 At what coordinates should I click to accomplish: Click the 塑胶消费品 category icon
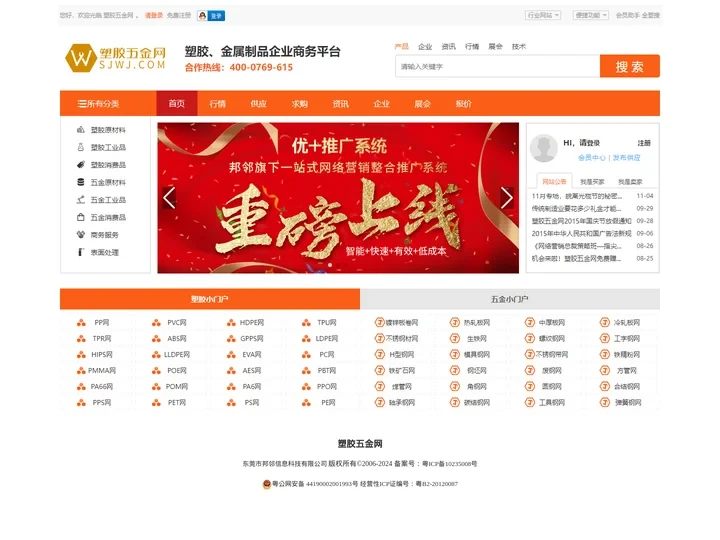81,165
